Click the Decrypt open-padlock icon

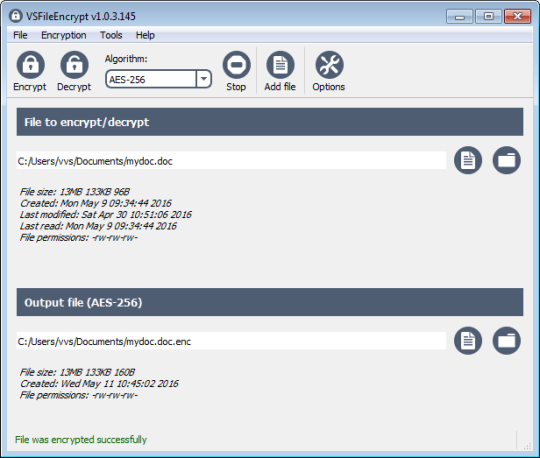click(x=74, y=65)
